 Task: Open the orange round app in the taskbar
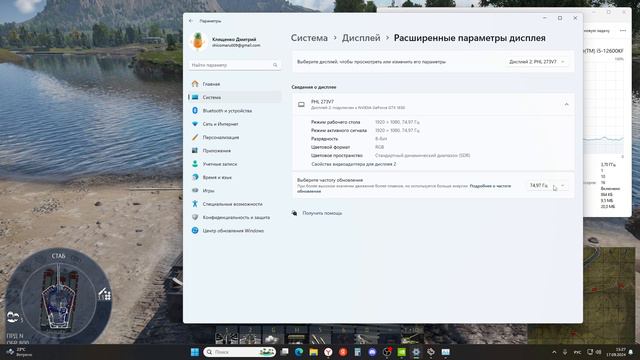[343, 352]
